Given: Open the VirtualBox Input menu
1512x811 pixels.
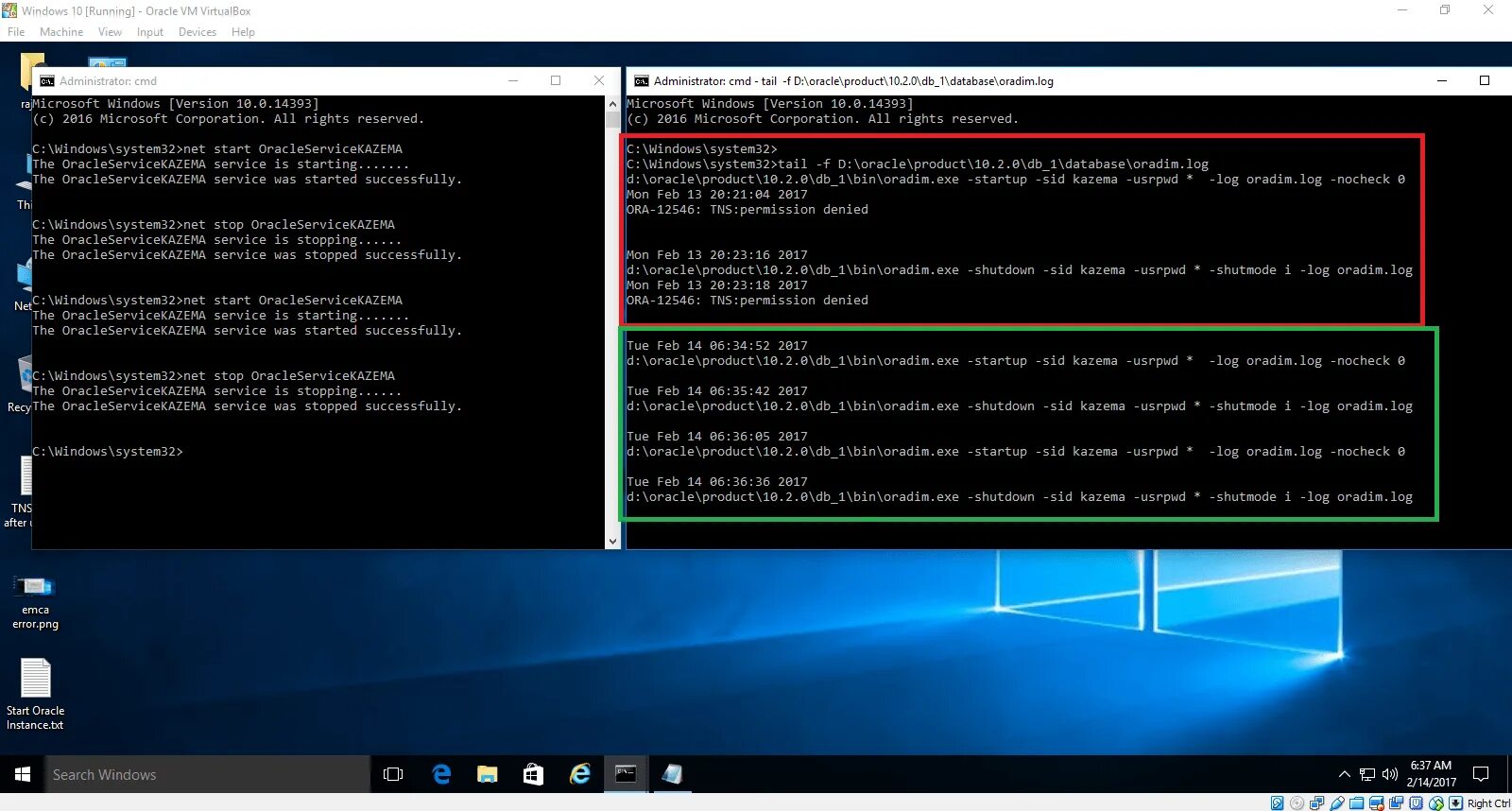Looking at the screenshot, I should point(149,32).
